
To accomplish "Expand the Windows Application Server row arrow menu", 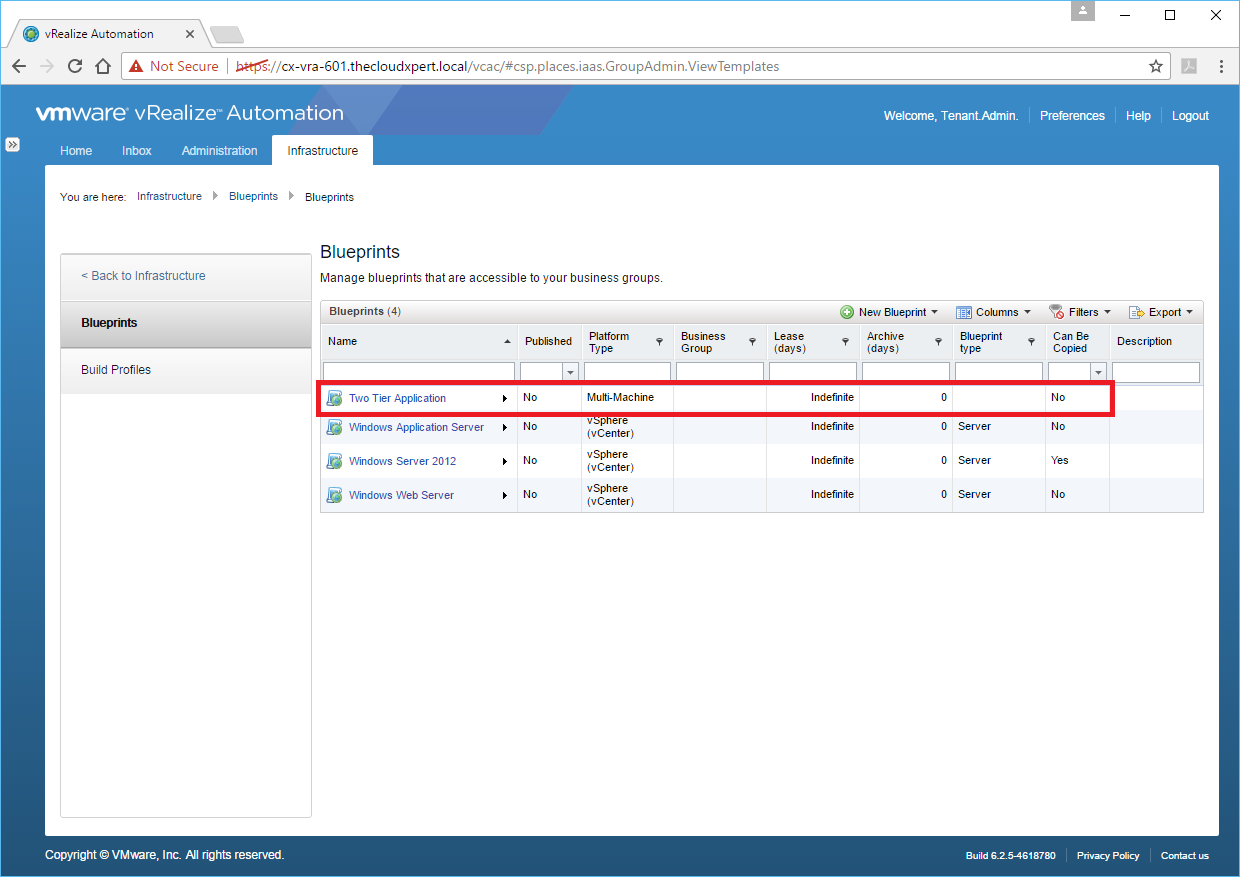I will [x=505, y=428].
